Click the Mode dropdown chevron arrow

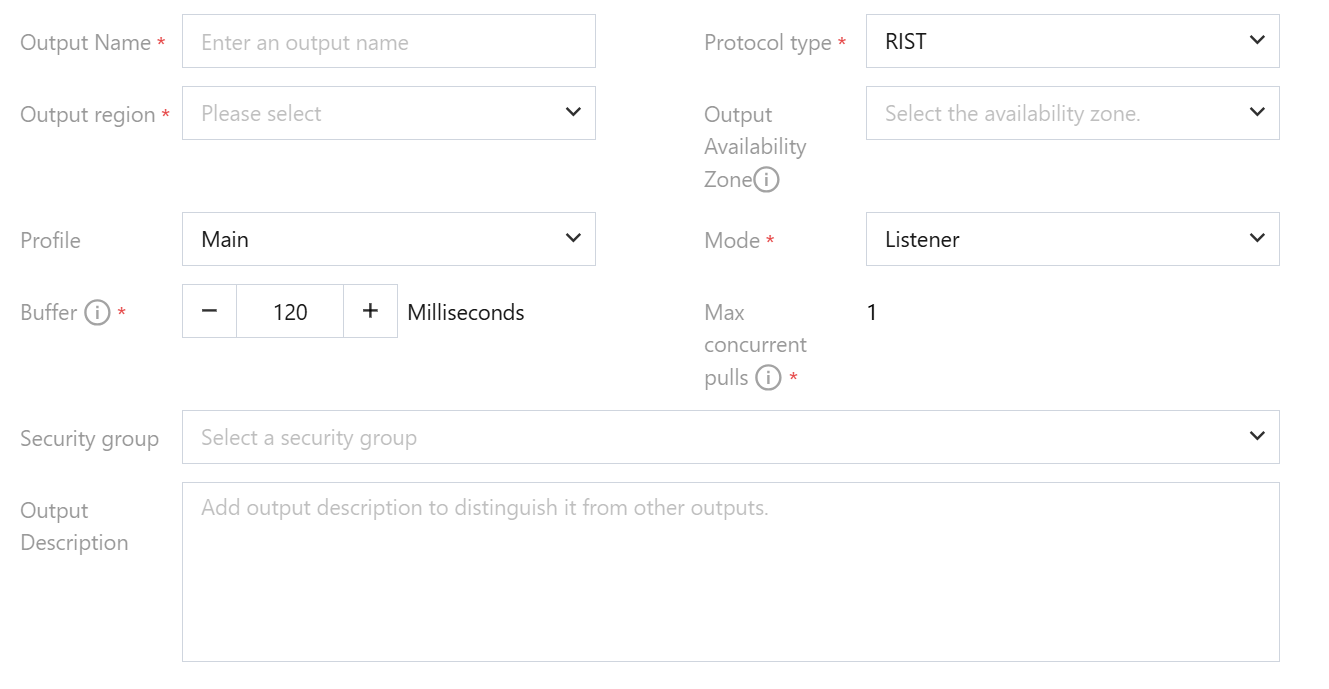(x=1257, y=239)
